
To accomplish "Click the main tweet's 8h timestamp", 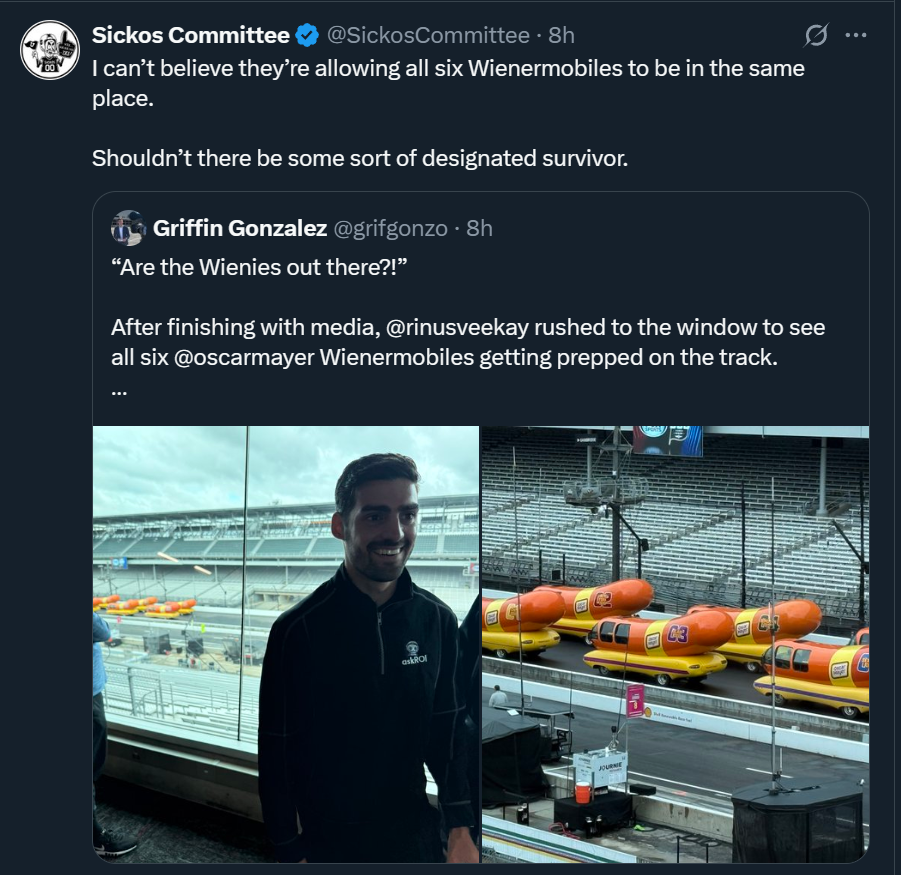I will [562, 35].
